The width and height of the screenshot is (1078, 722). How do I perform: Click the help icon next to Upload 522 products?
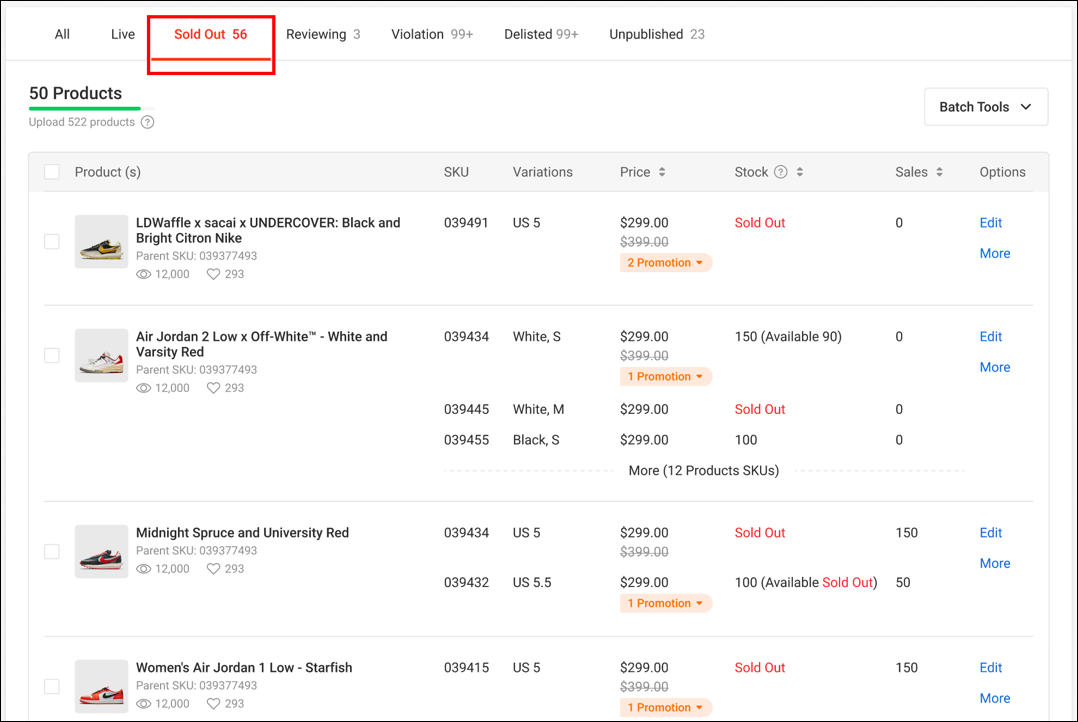click(x=147, y=121)
